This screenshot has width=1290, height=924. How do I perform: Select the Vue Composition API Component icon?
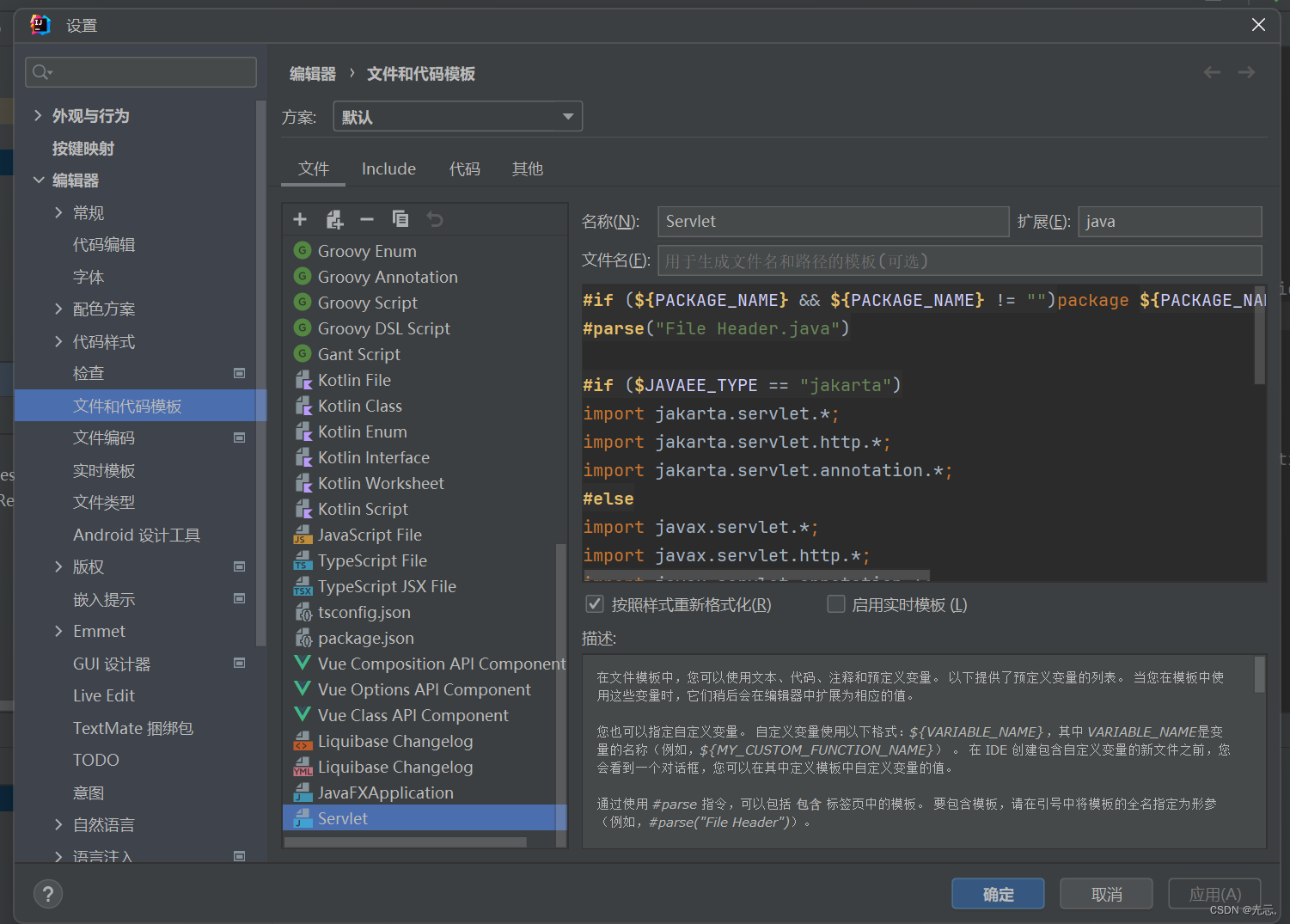303,663
